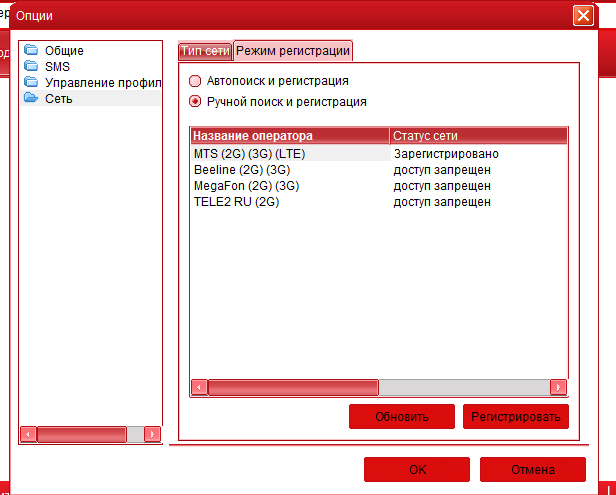
Task: Click the Статус сети column header
Action: pyautogui.click(x=478, y=136)
